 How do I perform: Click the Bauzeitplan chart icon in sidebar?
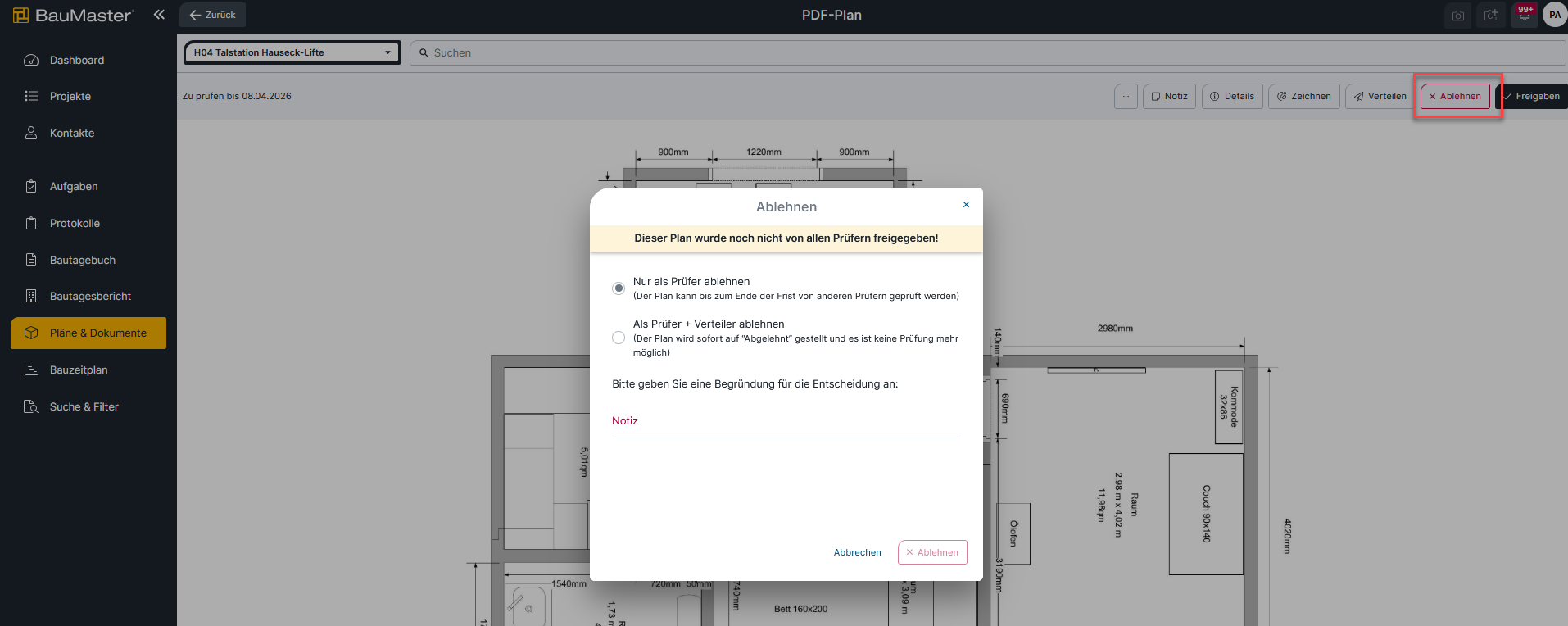31,370
